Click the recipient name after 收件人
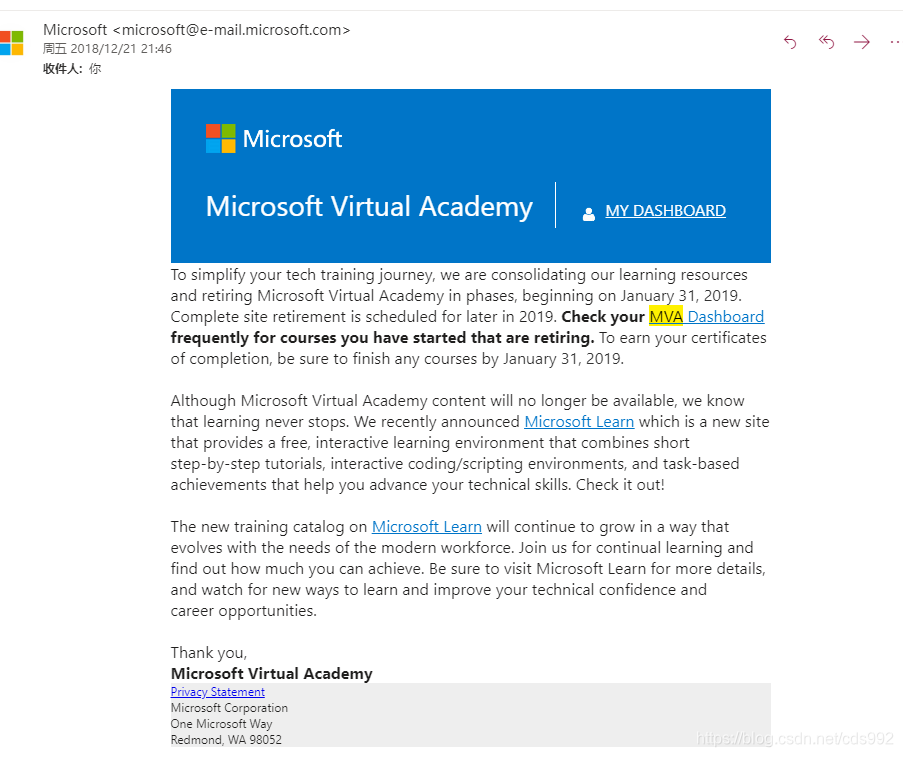 tap(95, 69)
